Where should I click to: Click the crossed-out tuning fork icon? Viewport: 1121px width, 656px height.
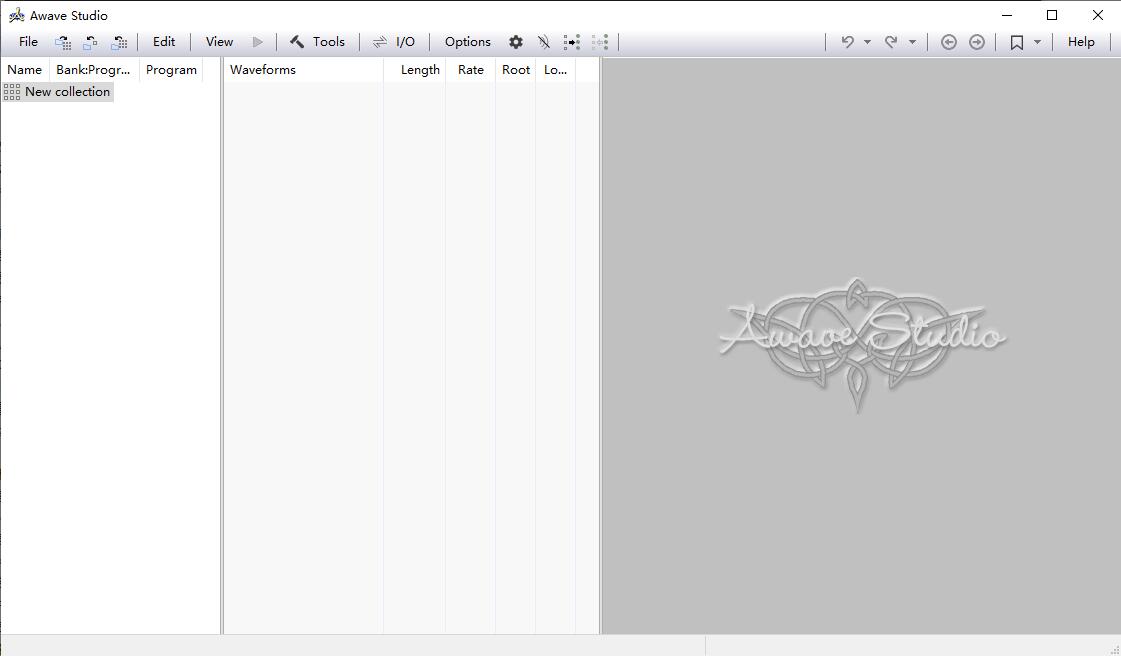pos(544,42)
